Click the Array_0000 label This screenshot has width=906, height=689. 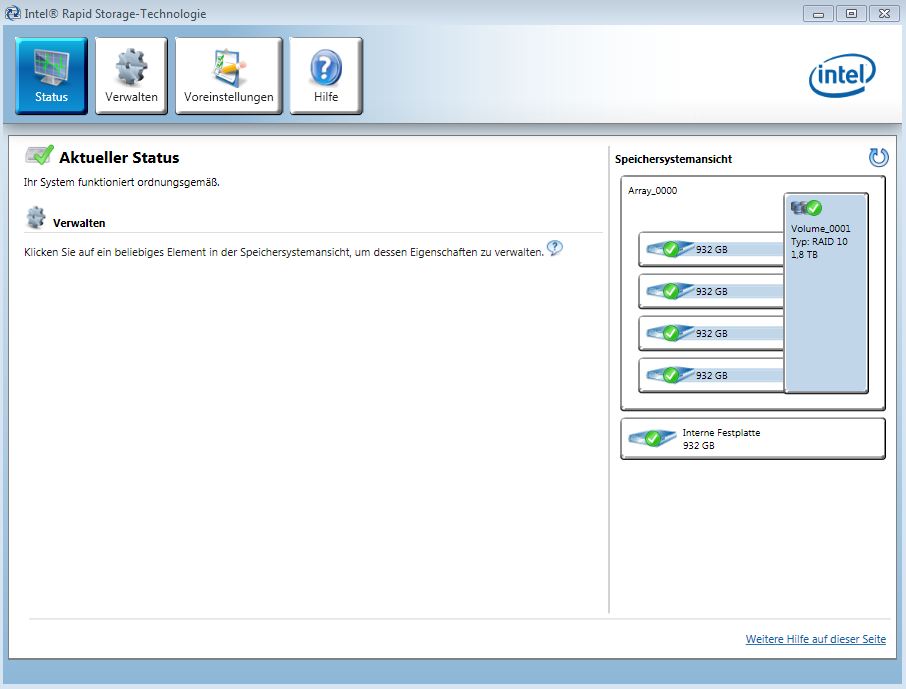[x=652, y=191]
